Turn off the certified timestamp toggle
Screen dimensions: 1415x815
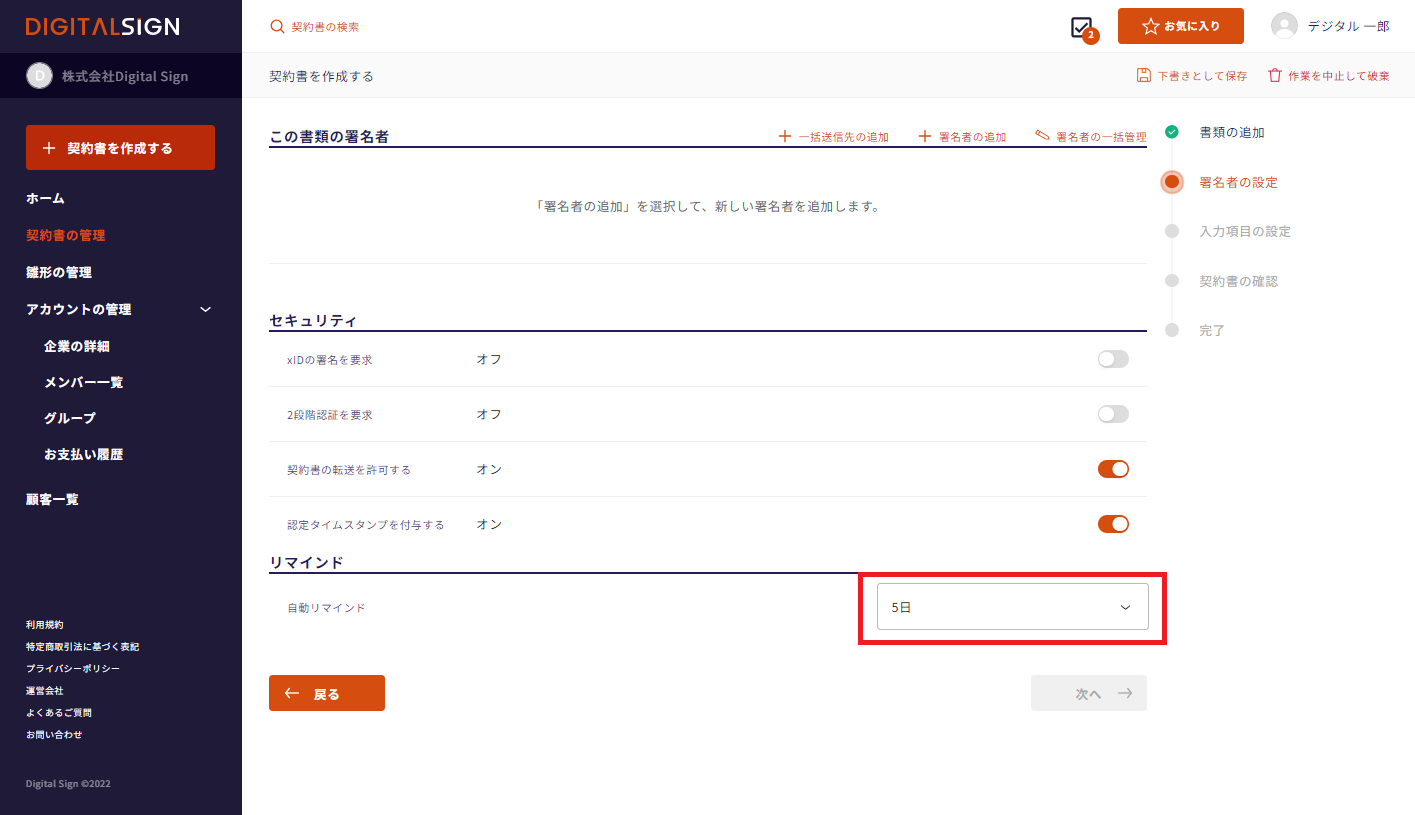pyautogui.click(x=1112, y=524)
